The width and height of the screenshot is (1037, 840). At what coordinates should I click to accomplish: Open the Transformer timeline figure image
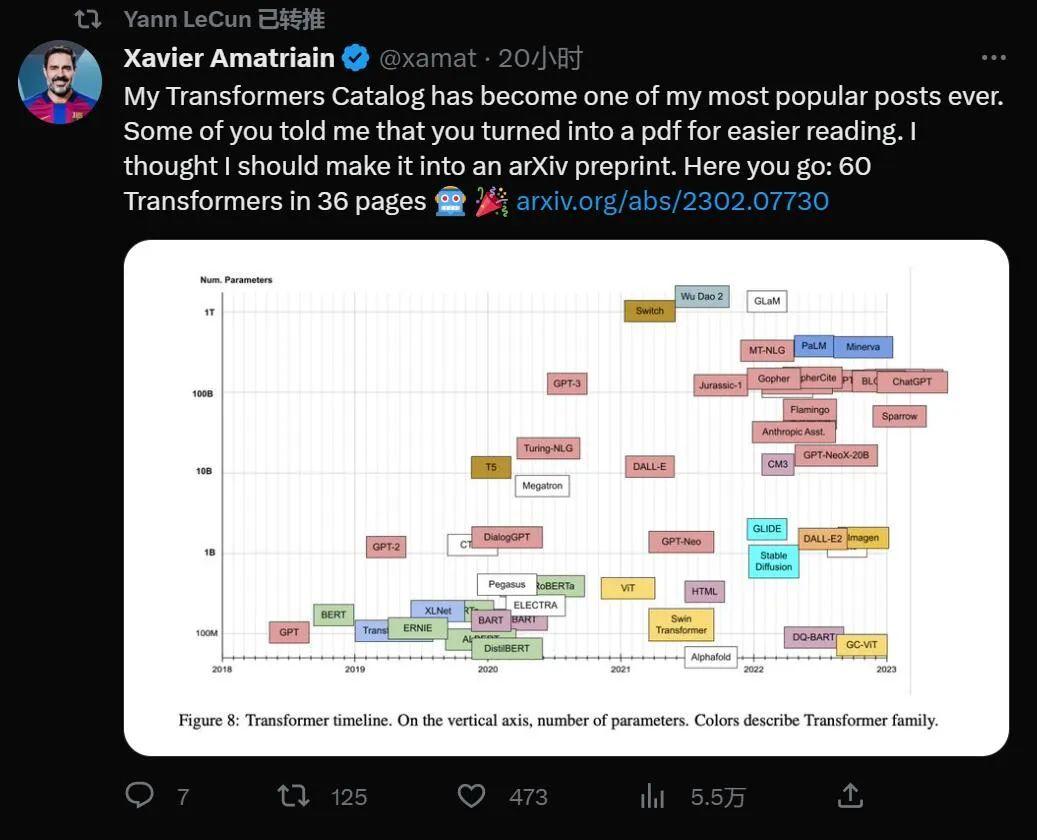(565, 497)
